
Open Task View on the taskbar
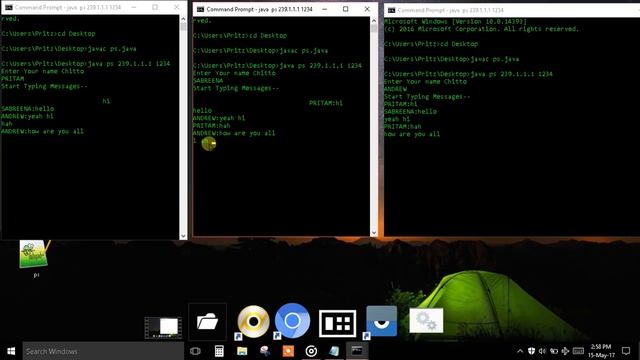point(195,351)
